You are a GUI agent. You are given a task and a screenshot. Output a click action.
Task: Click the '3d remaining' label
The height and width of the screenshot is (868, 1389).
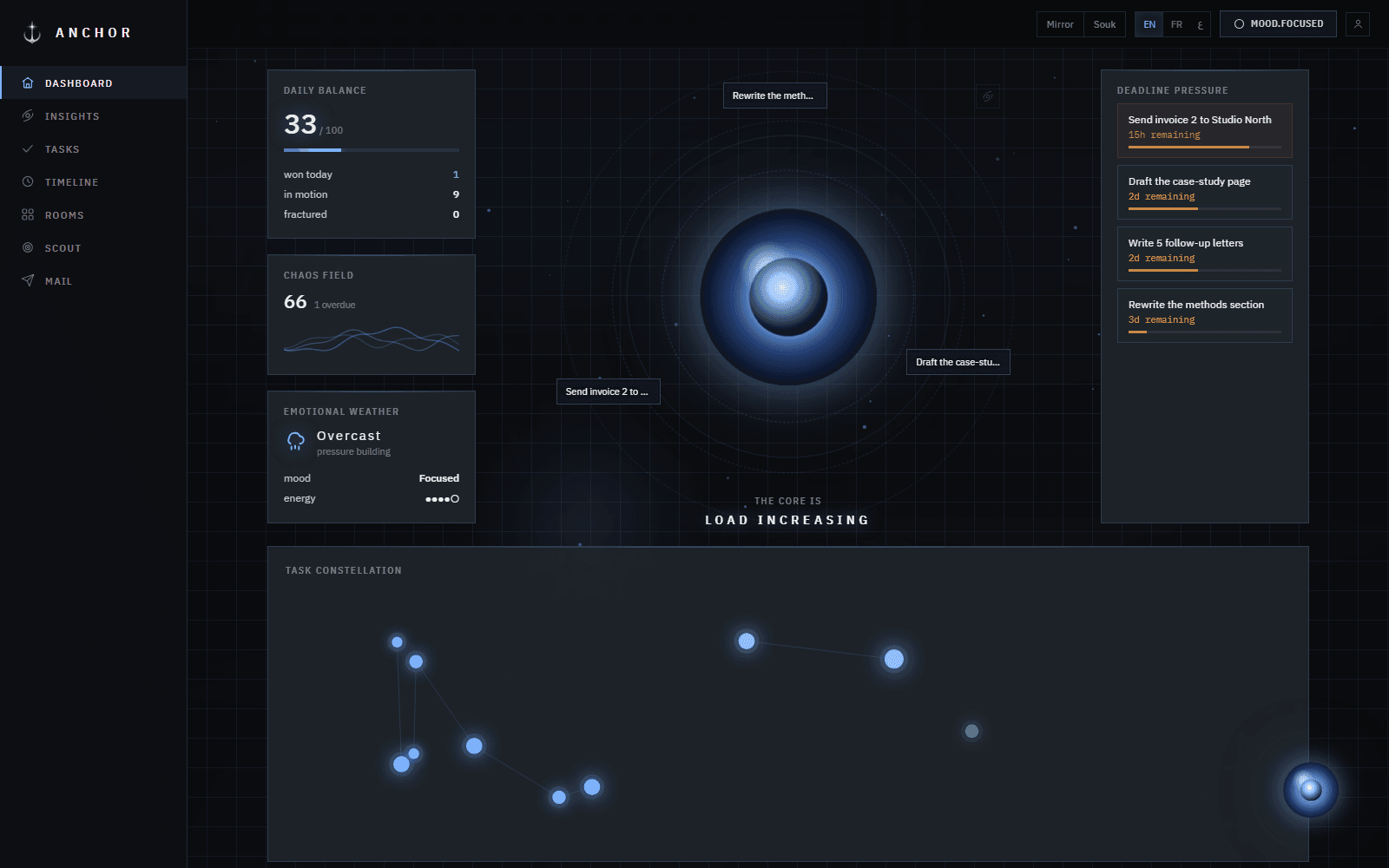pyautogui.click(x=1162, y=320)
